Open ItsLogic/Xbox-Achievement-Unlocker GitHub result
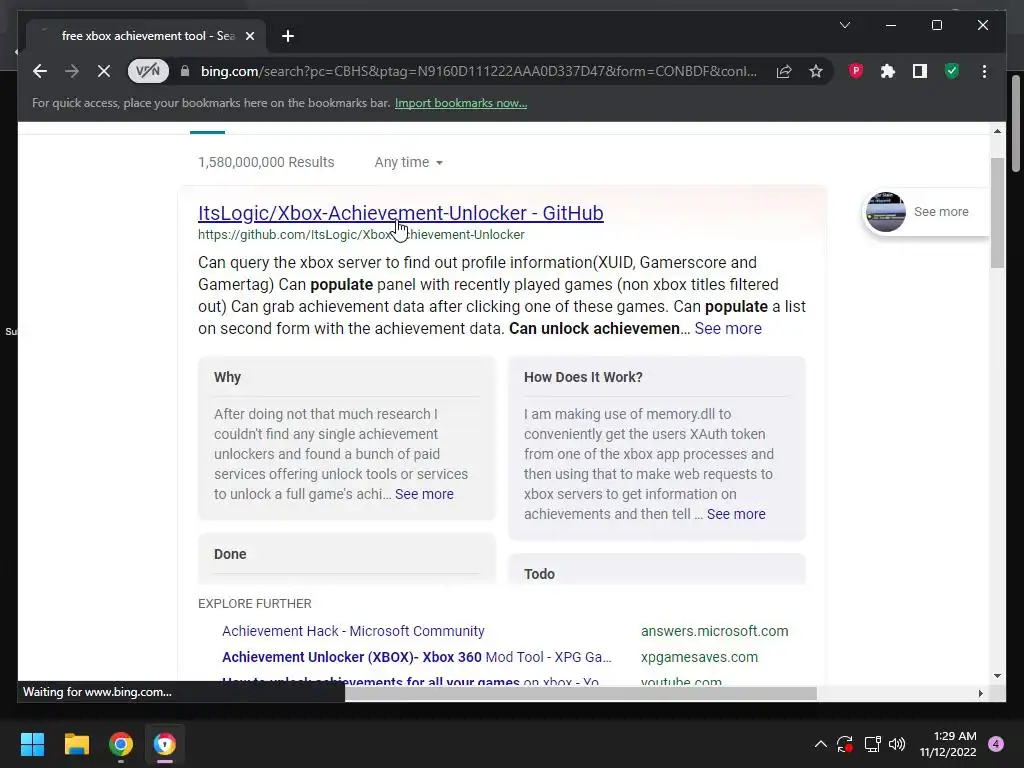Image resolution: width=1024 pixels, height=768 pixels. click(400, 213)
